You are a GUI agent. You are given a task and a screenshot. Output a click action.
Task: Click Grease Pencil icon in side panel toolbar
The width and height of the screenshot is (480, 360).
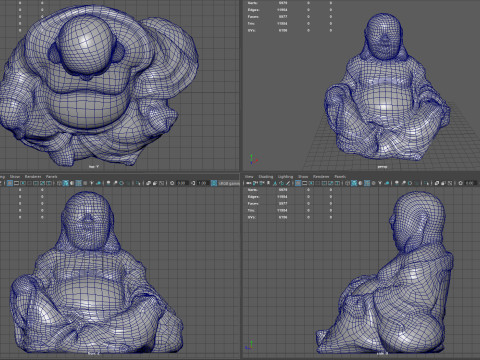coord(288,183)
